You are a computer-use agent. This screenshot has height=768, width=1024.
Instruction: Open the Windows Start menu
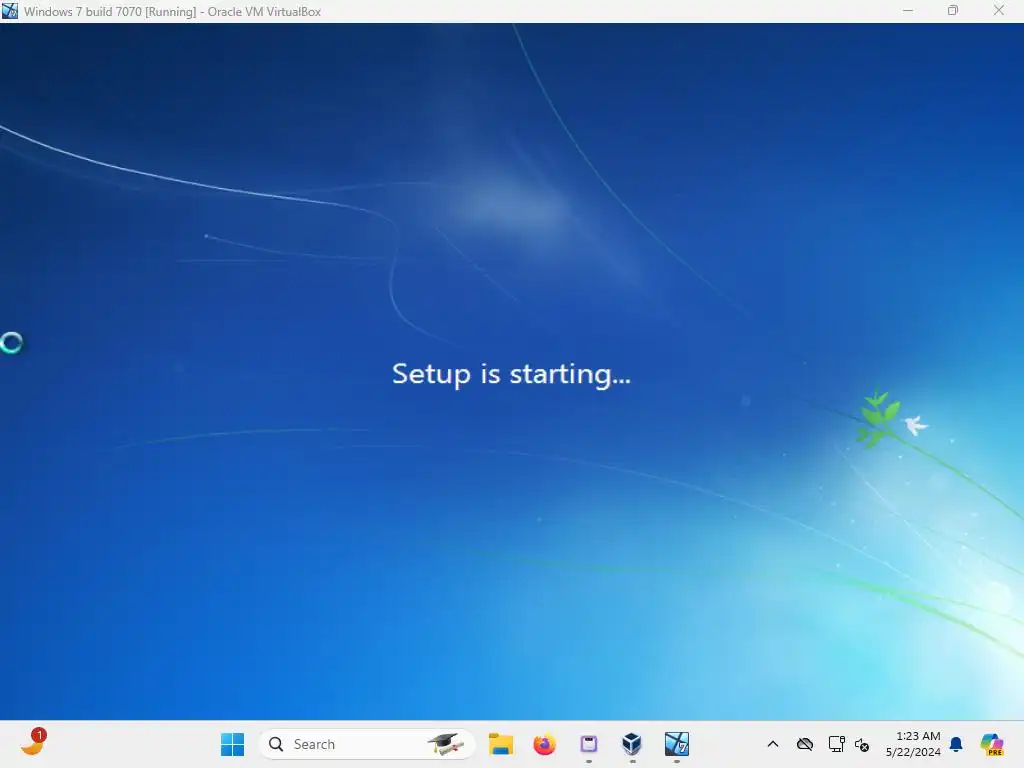click(232, 744)
